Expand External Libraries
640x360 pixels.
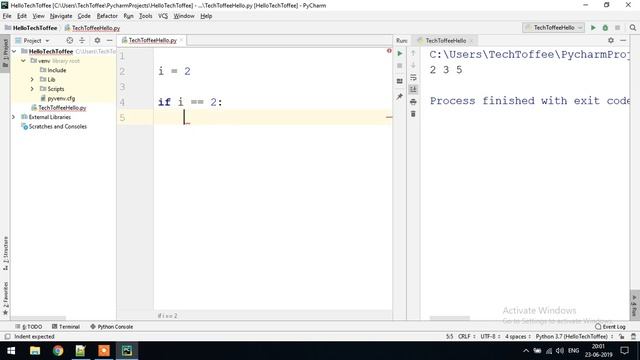pyautogui.click(x=13, y=117)
